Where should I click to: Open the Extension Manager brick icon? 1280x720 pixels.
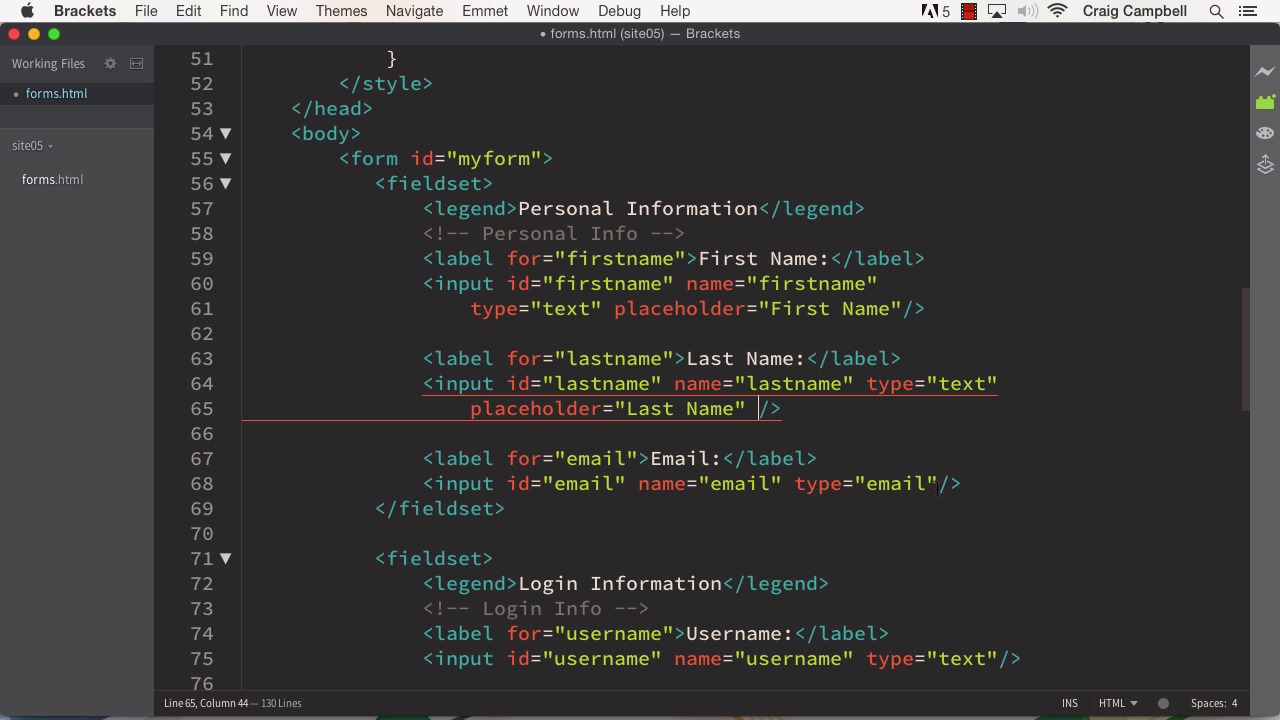tap(1265, 102)
